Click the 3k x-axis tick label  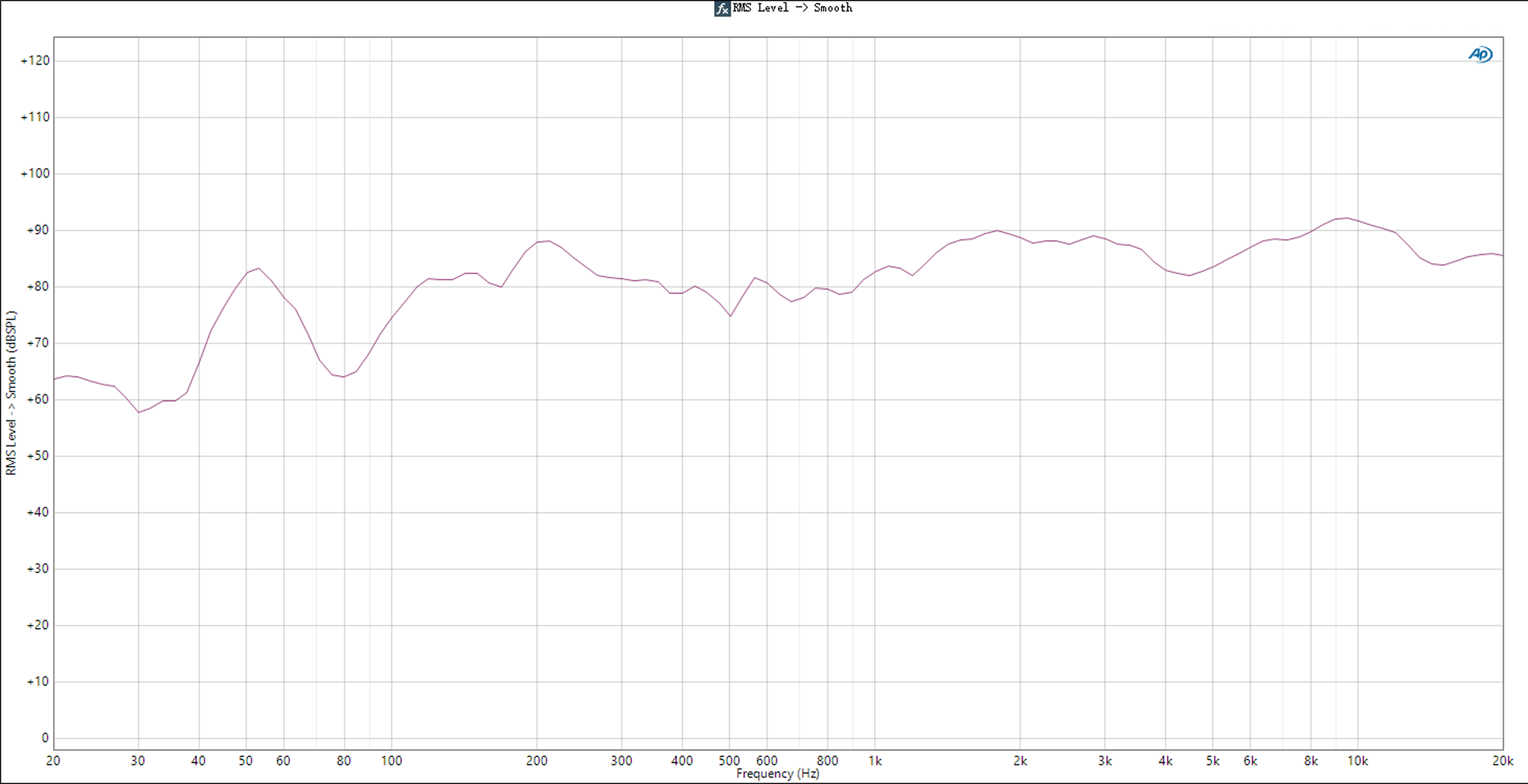point(1105,761)
